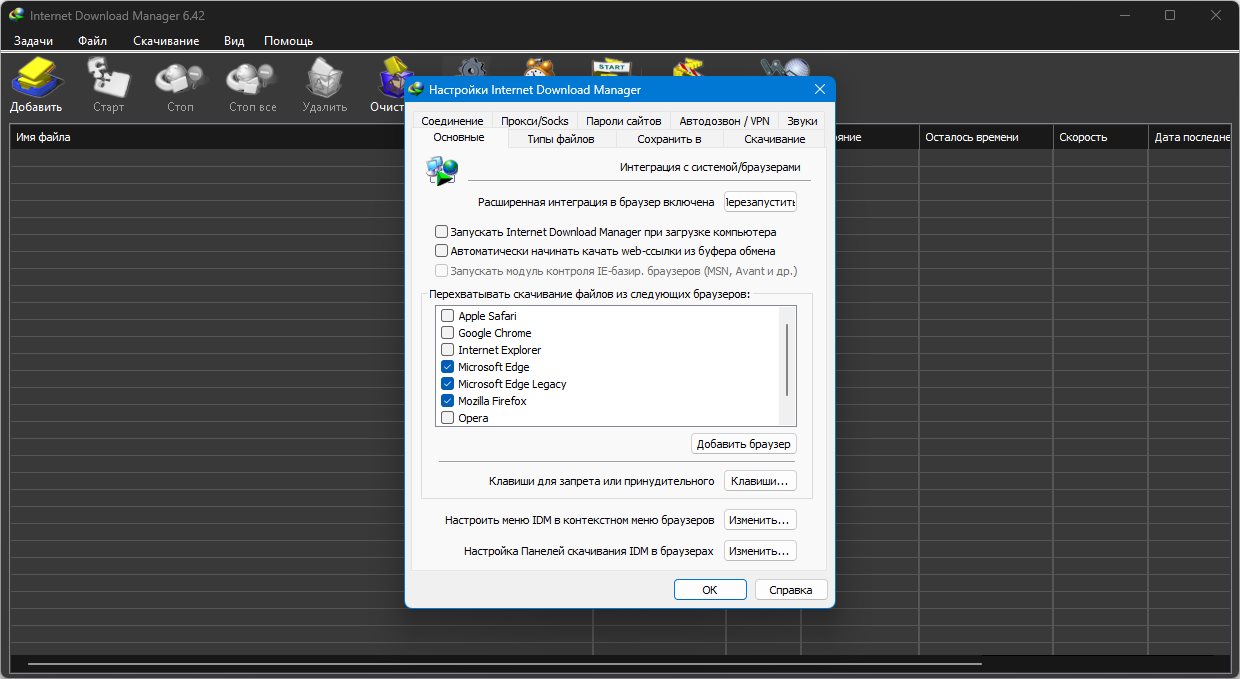Click the Добавить браузер button
This screenshot has height=679, width=1240.
tap(743, 444)
